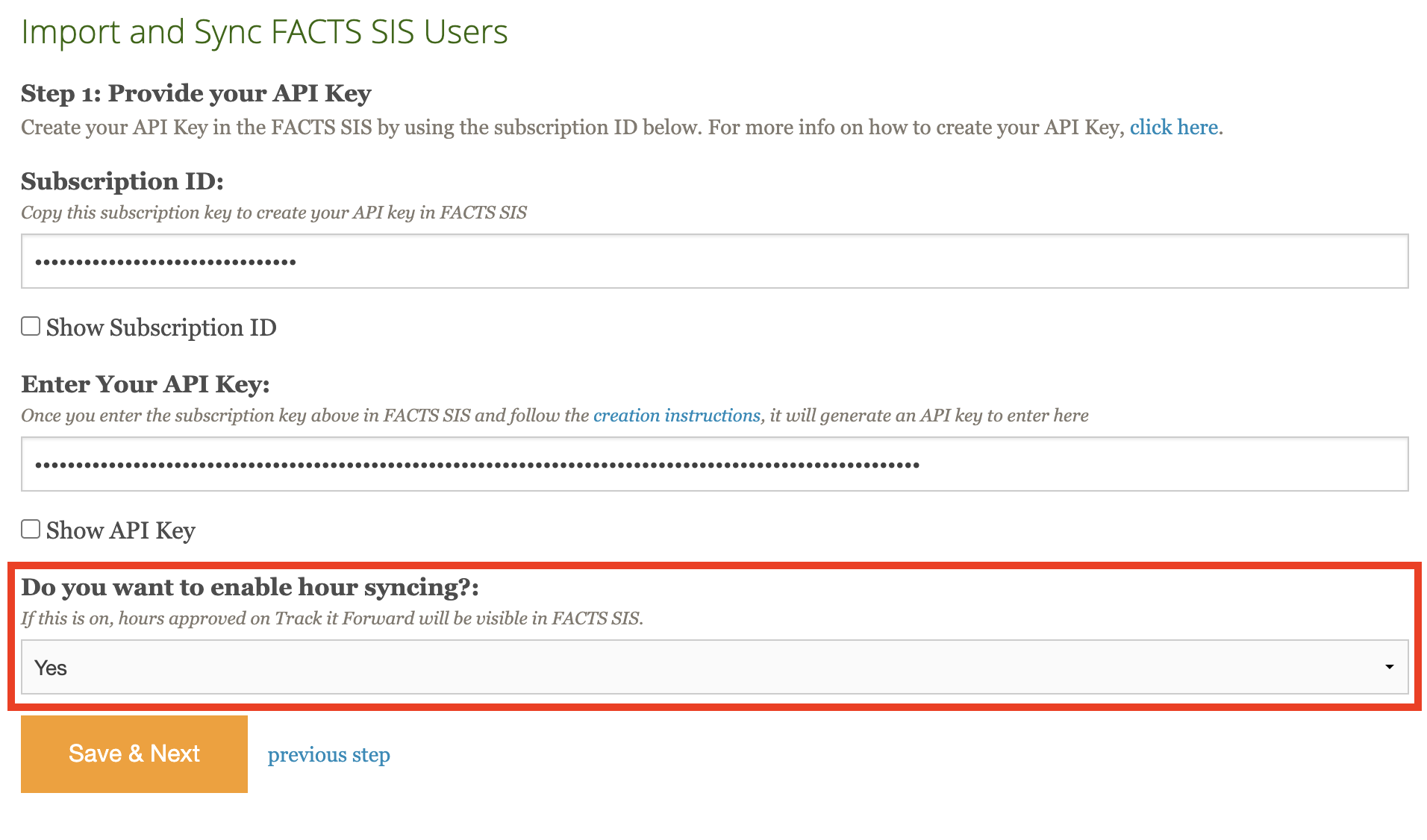
Task: Click the 'Subscription ID:' field label
Action: tap(122, 181)
